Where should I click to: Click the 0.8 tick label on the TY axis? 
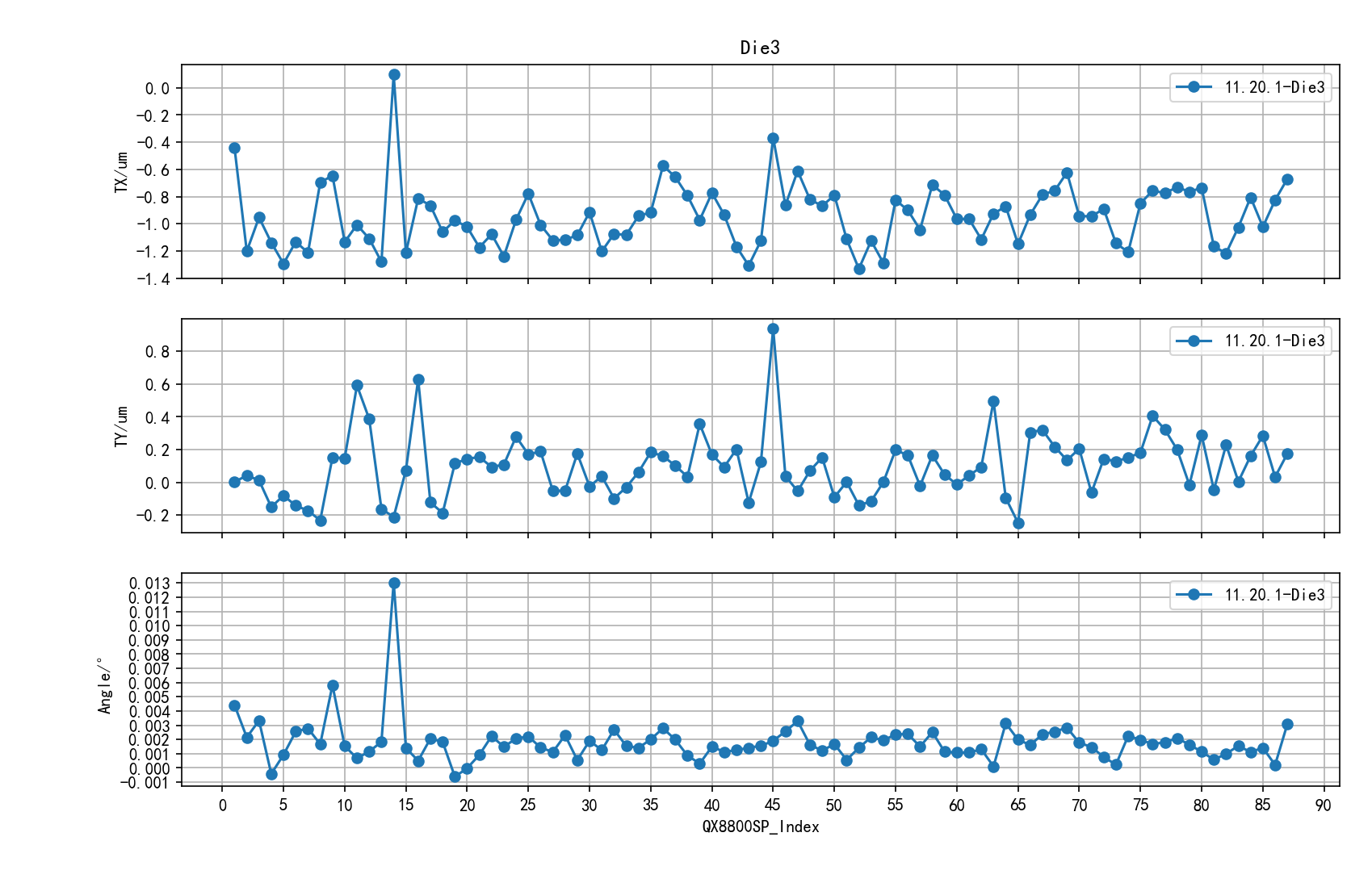coord(157,352)
